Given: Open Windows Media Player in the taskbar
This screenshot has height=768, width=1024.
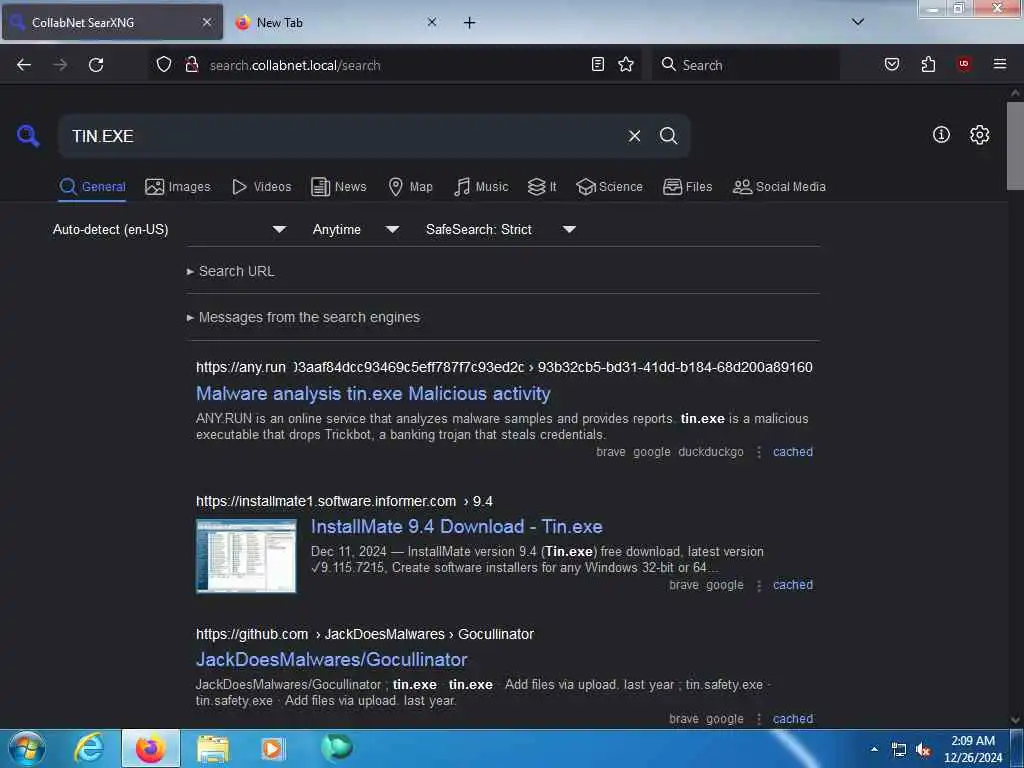Looking at the screenshot, I should point(272,748).
